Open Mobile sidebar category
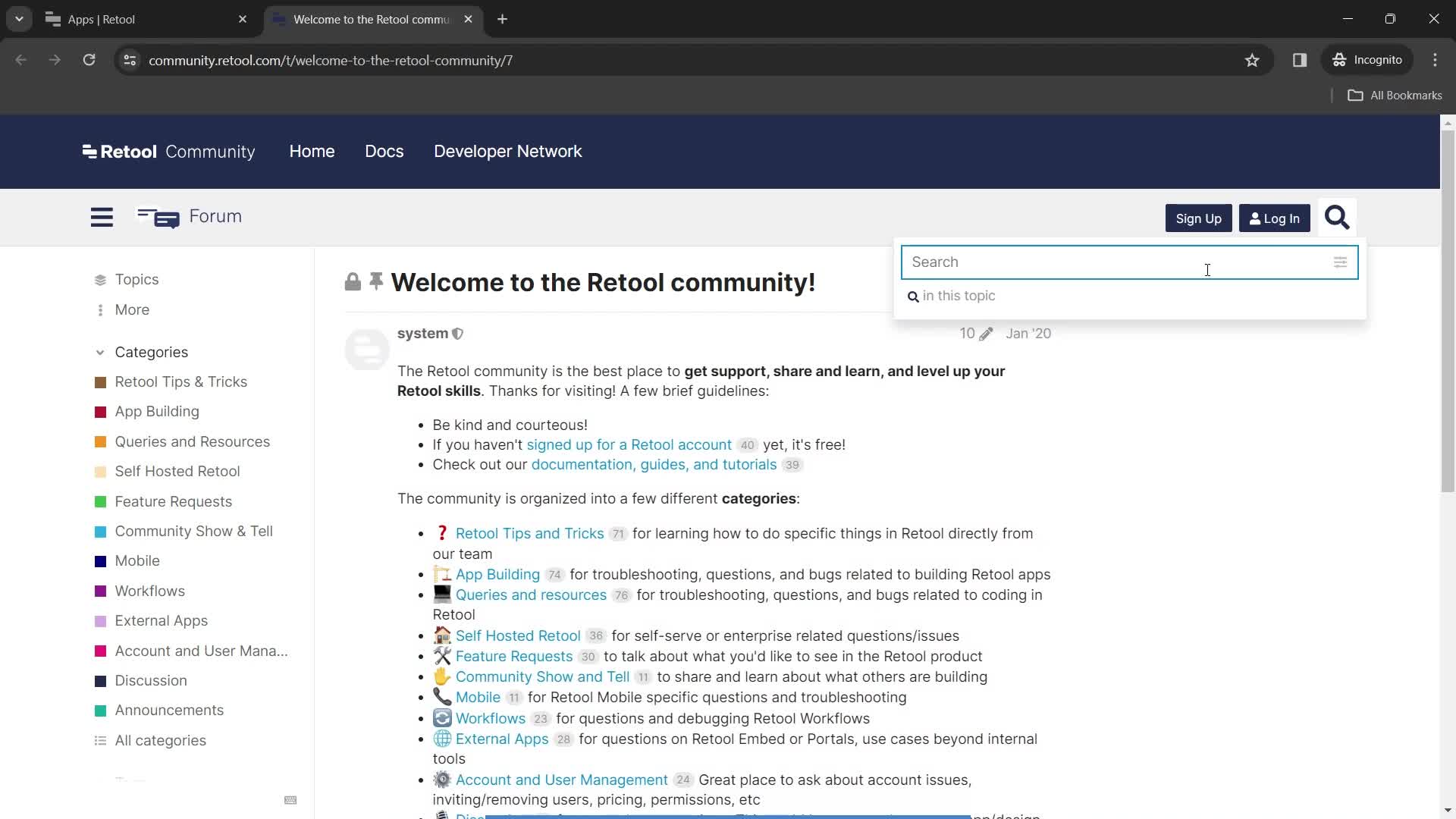Viewport: 1456px width, 819px height. pos(137,561)
